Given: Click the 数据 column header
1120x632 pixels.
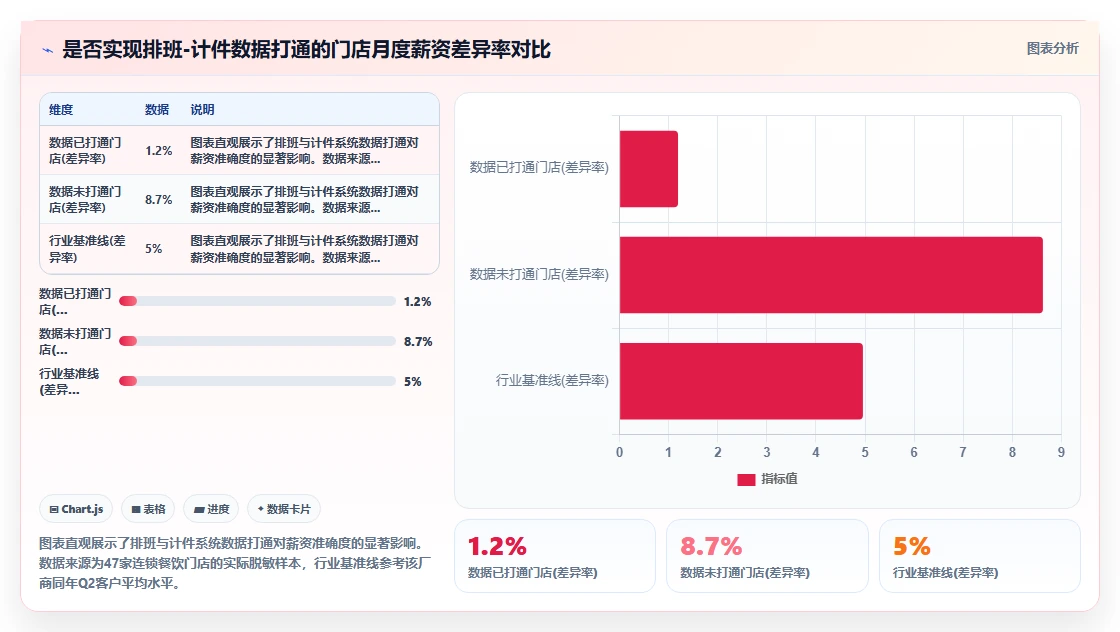Looking at the screenshot, I should pos(157,110).
